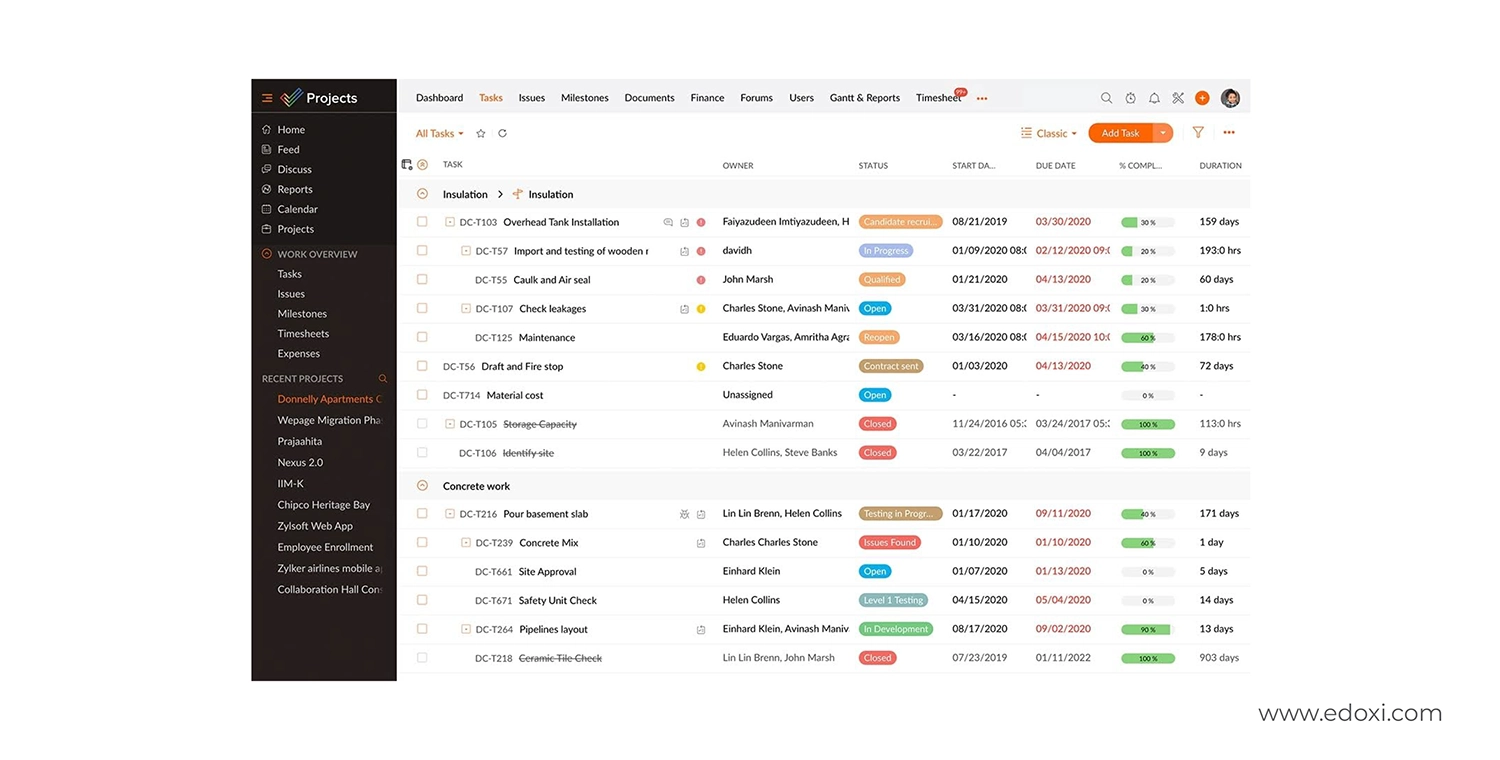Click the hamburger menu beside Projects logo
This screenshot has height=760, width=1500.
pos(266,97)
